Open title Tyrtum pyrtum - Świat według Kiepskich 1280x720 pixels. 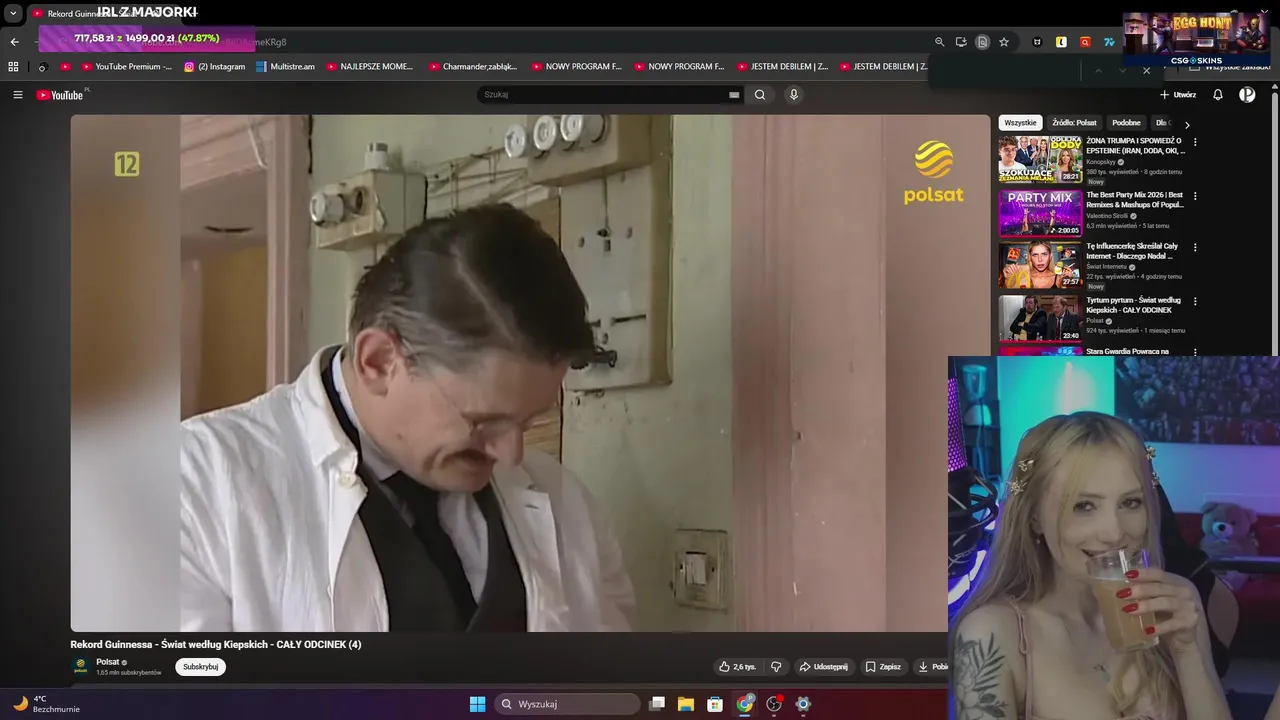pyautogui.click(x=1133, y=305)
